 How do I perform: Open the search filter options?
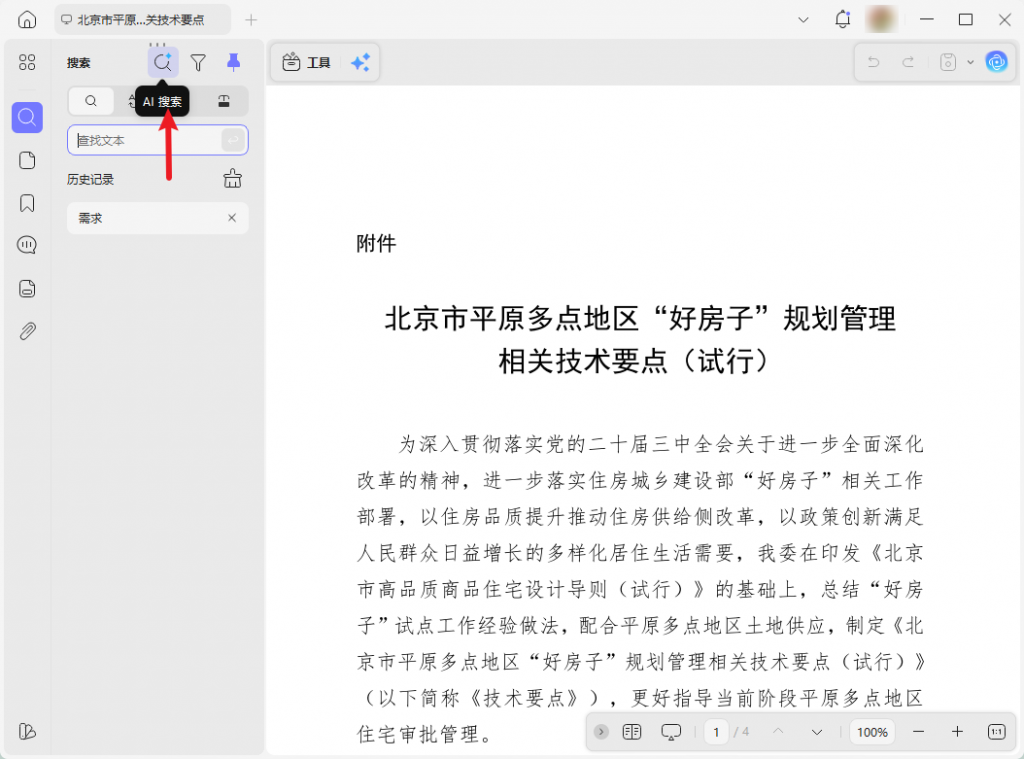click(198, 62)
